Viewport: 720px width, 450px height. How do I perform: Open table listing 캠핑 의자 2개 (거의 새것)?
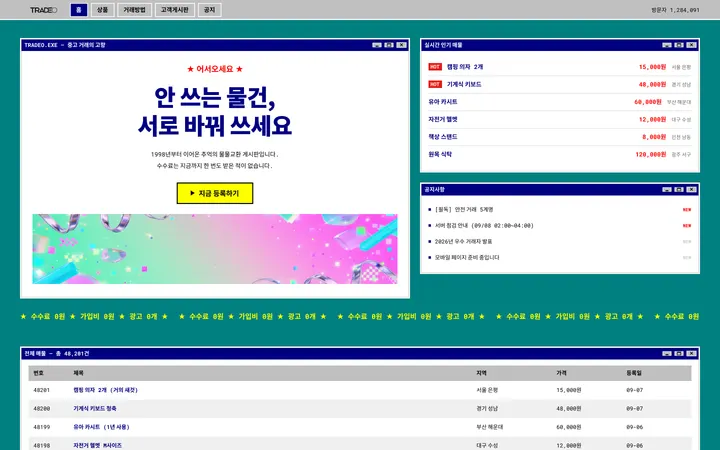click(106, 390)
